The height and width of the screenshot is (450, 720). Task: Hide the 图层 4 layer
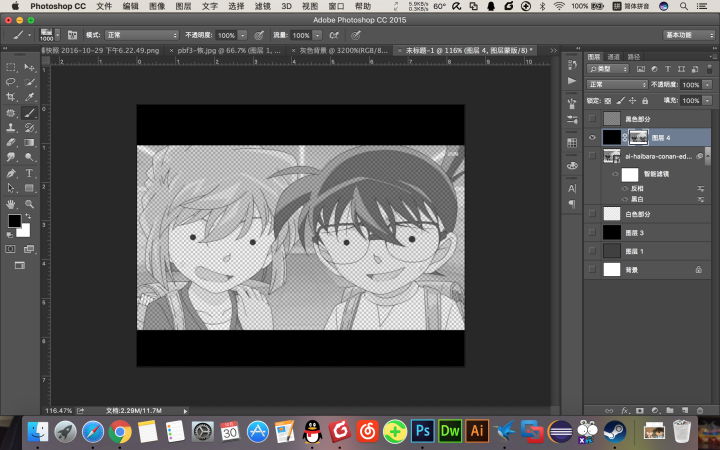click(592, 137)
